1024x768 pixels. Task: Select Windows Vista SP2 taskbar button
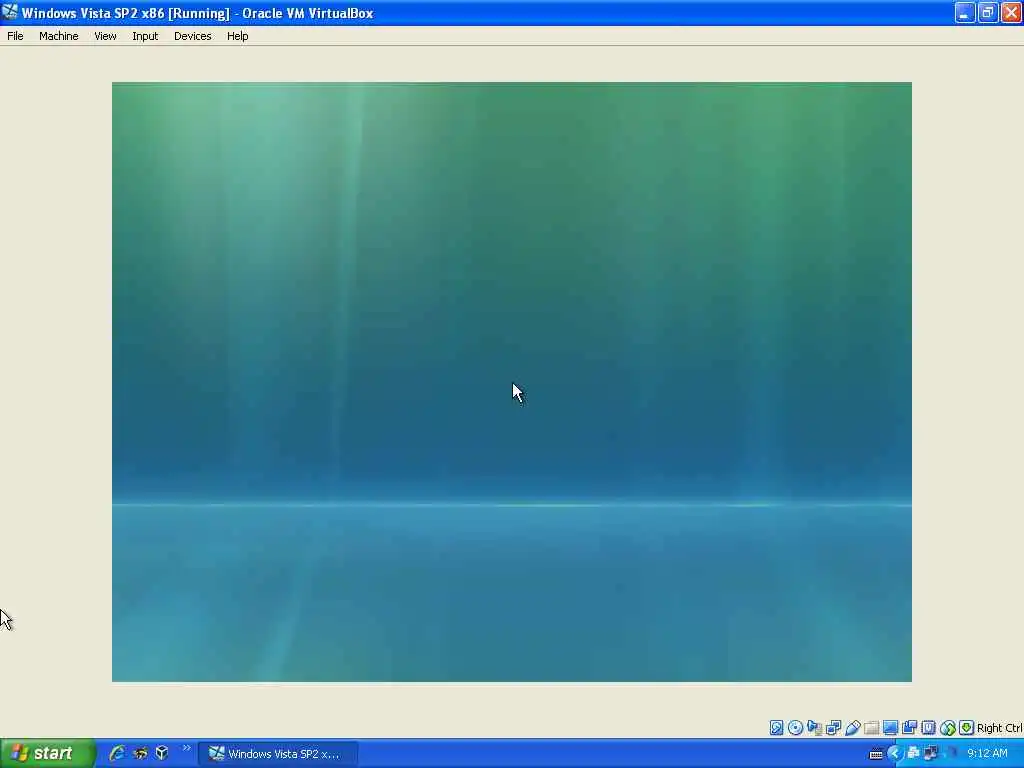tap(278, 754)
